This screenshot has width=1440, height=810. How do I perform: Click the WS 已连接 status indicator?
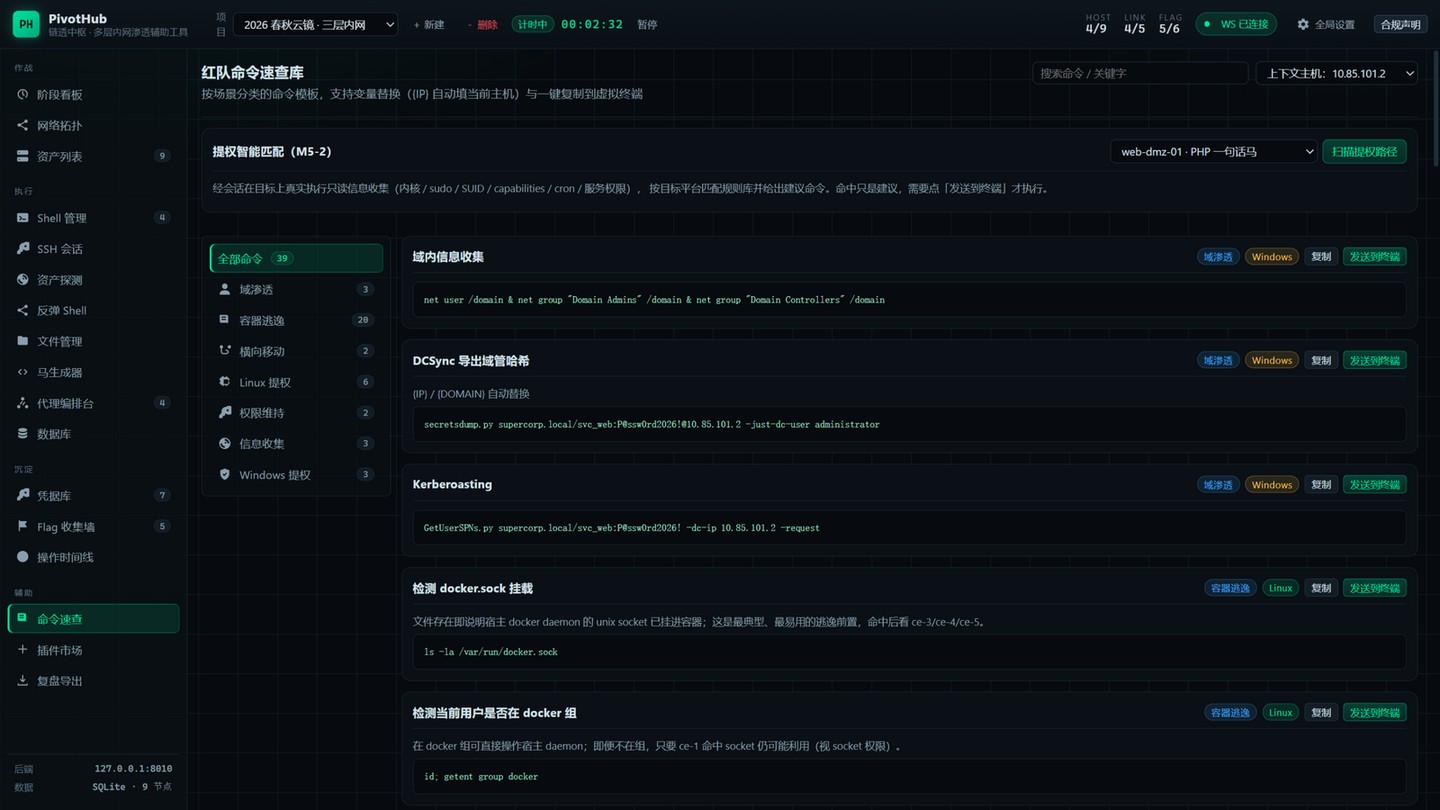pos(1236,24)
